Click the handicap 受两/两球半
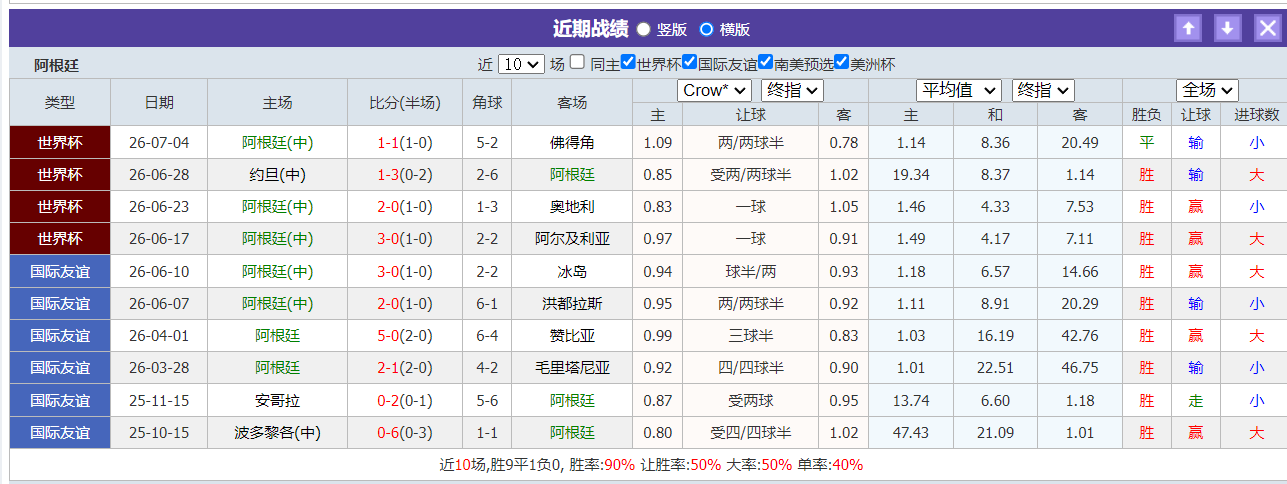 (750, 175)
